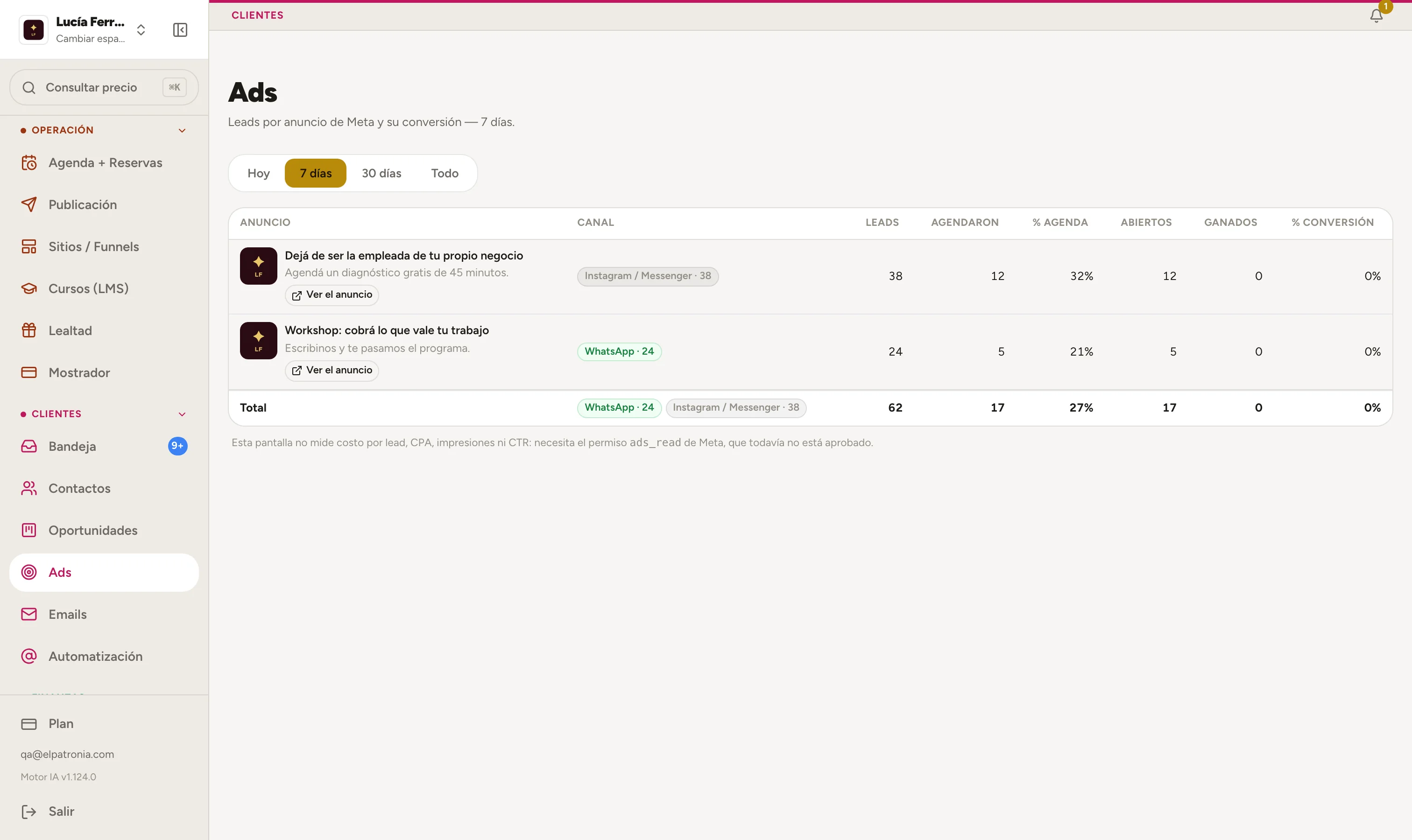Screen dimensions: 1412x840
Task: Open Oportunidades board
Action: click(104, 531)
